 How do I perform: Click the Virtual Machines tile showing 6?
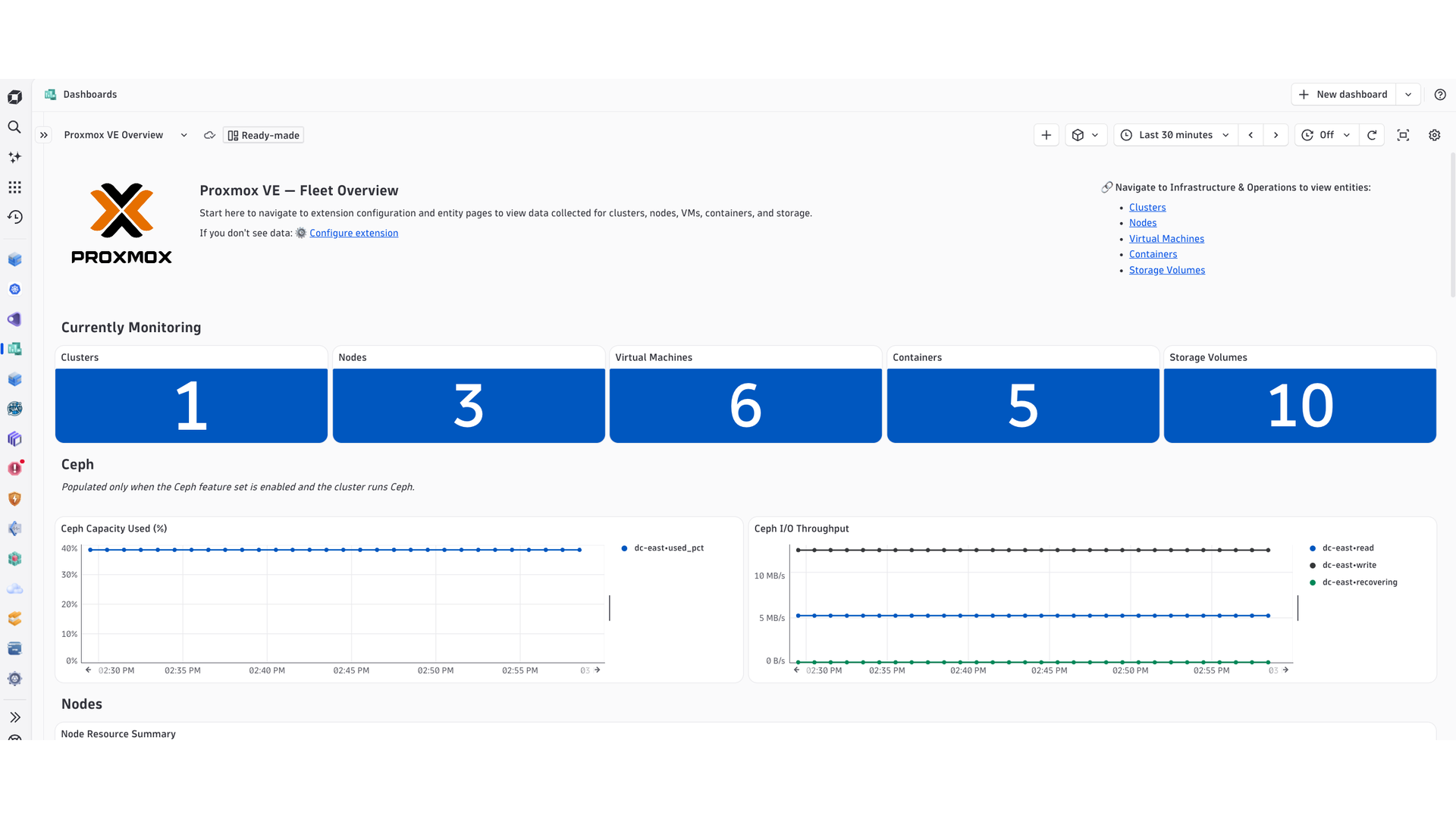(745, 406)
